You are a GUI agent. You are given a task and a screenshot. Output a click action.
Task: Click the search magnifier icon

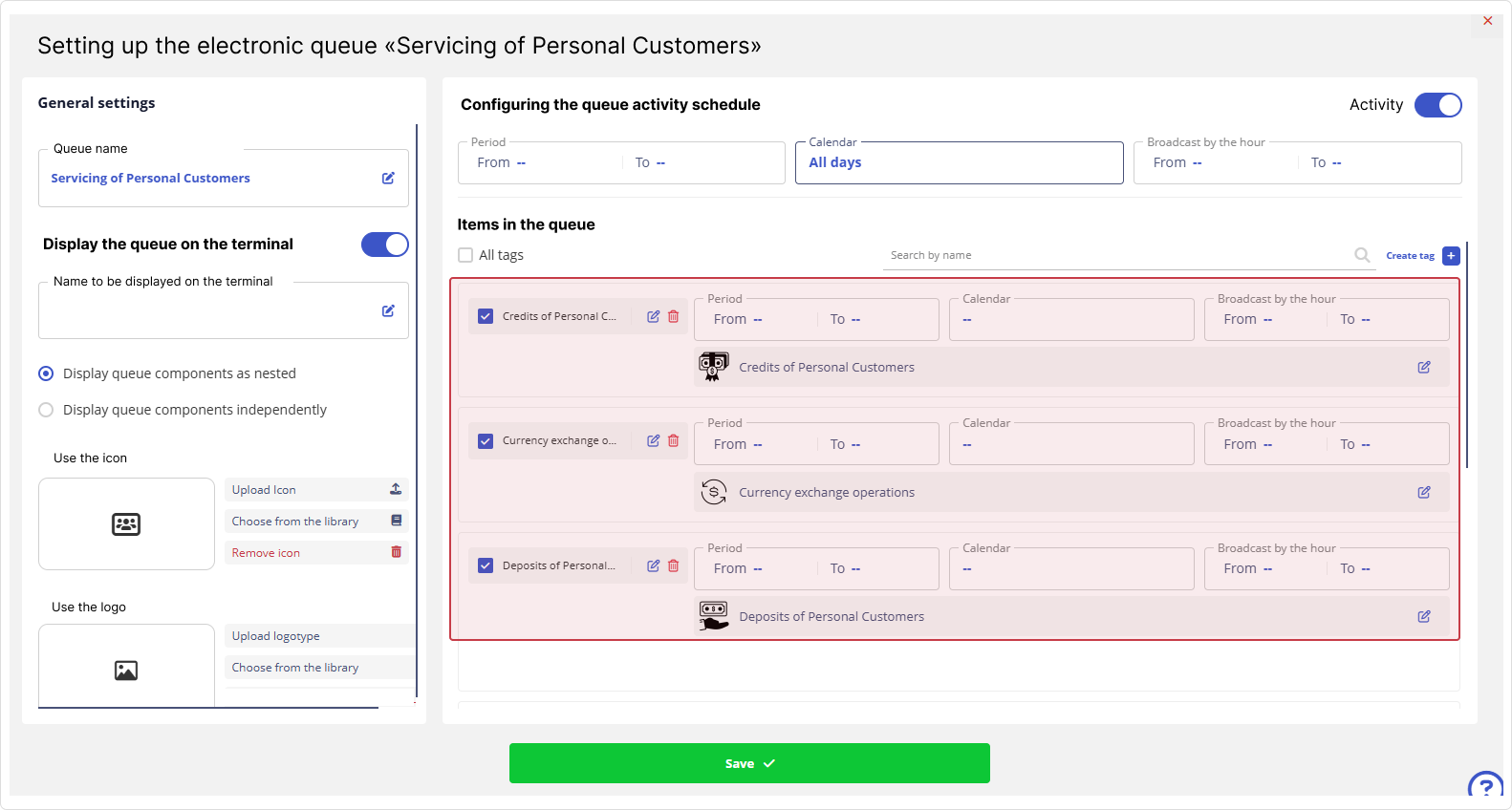1362,255
